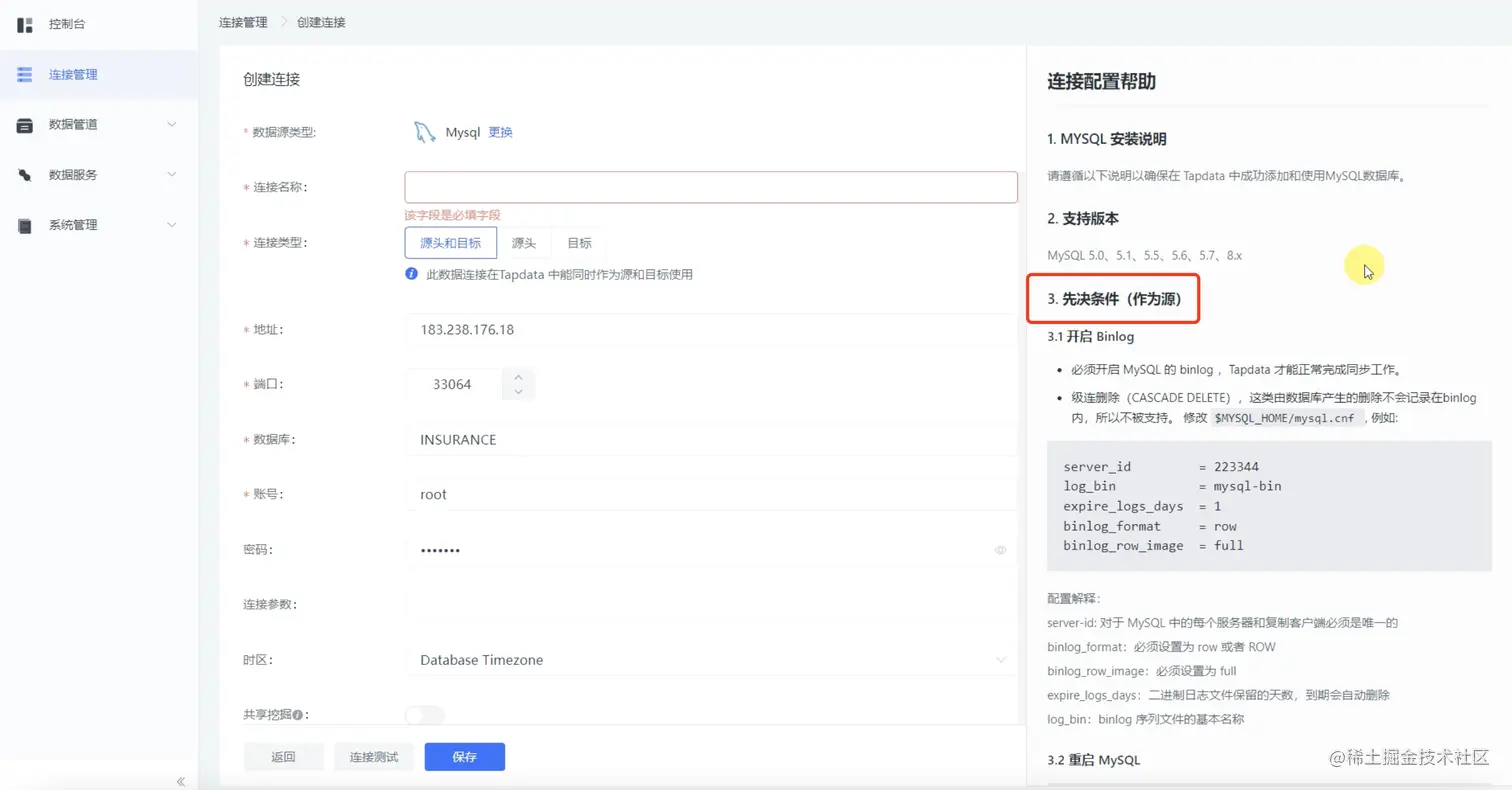
Task: Click the binlog_row_image = full code line
Action: tap(1153, 546)
